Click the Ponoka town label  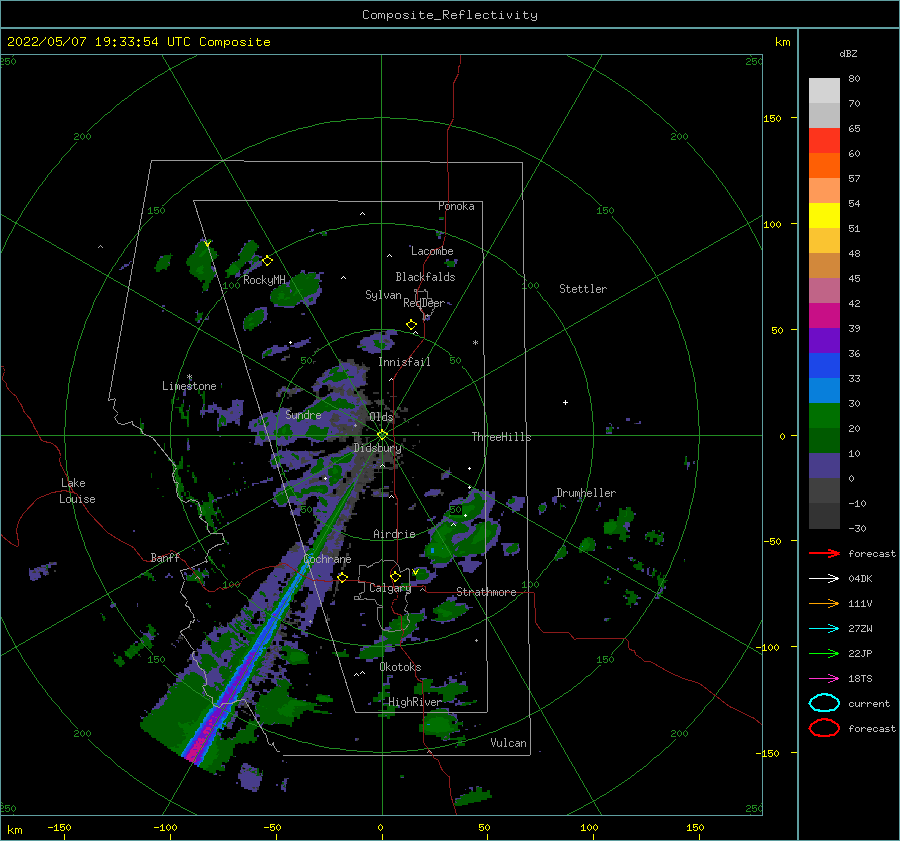(x=456, y=206)
